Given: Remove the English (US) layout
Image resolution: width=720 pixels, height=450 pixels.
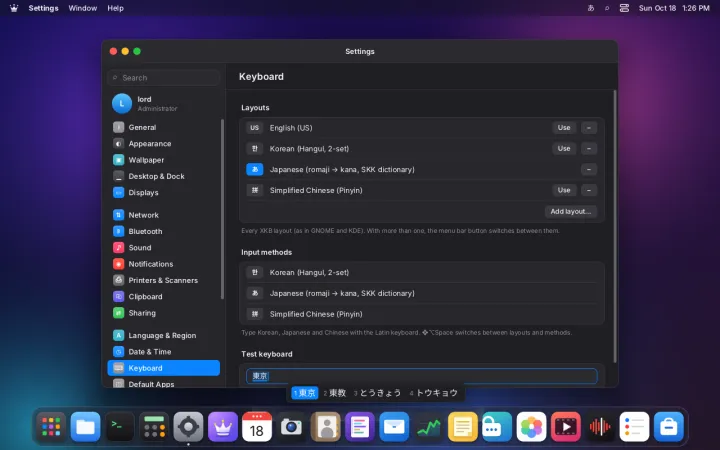Looking at the screenshot, I should pos(589,128).
